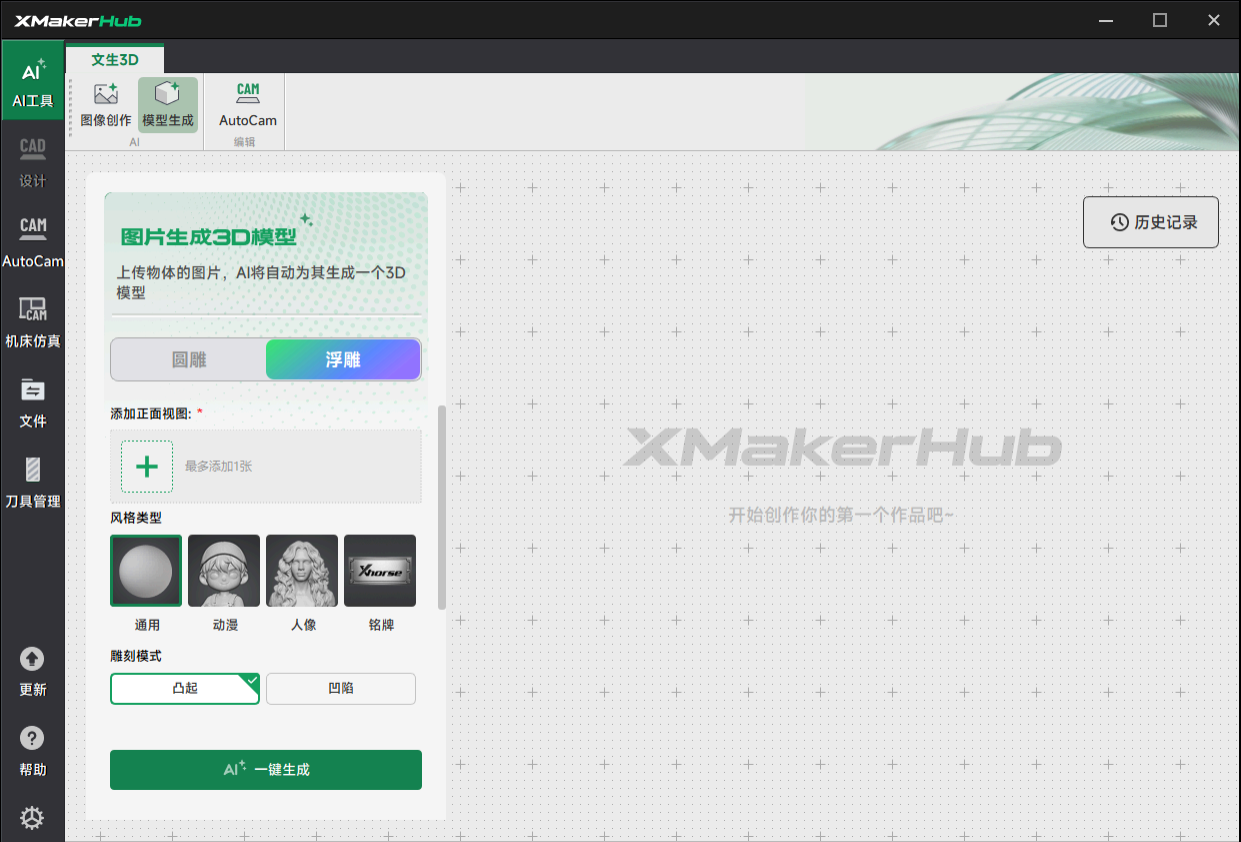The height and width of the screenshot is (842, 1241).
Task: Click the 雕刻模式 label
Action: [x=136, y=656]
